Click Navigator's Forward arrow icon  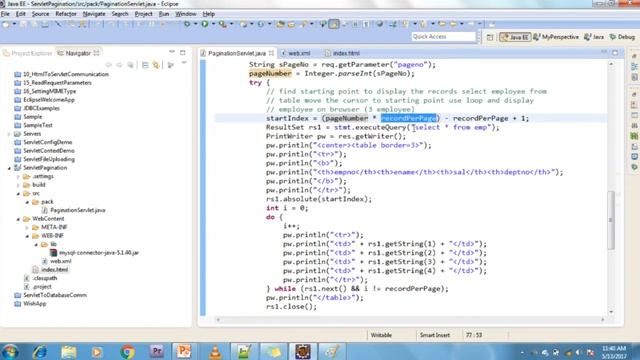[x=119, y=65]
